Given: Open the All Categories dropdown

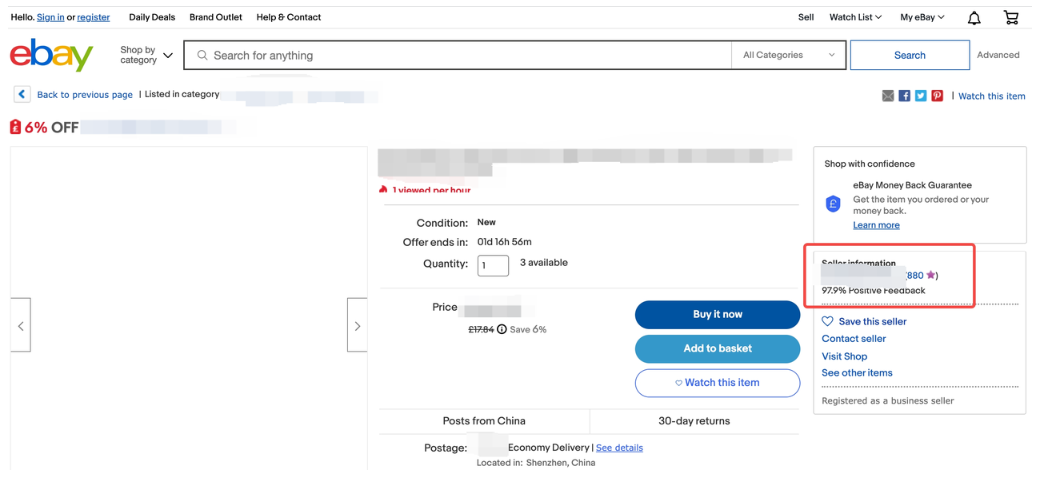Looking at the screenshot, I should click(788, 55).
